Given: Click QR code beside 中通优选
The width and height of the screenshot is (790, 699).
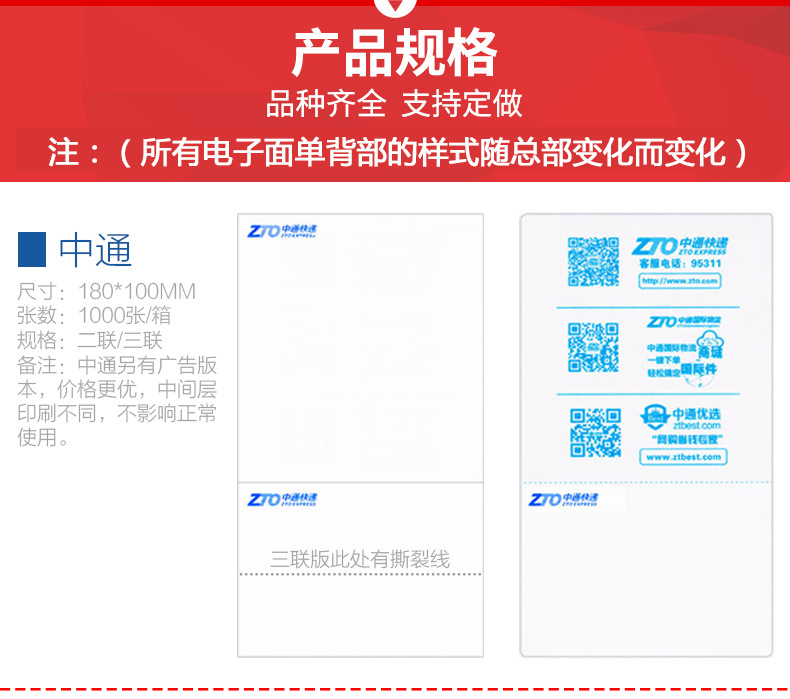Looking at the screenshot, I should point(595,432).
